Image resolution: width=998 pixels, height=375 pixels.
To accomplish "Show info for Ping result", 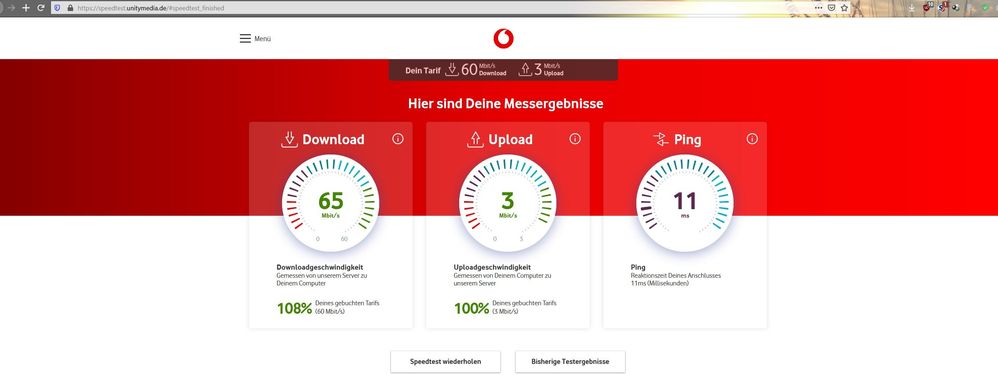I will pyautogui.click(x=752, y=139).
